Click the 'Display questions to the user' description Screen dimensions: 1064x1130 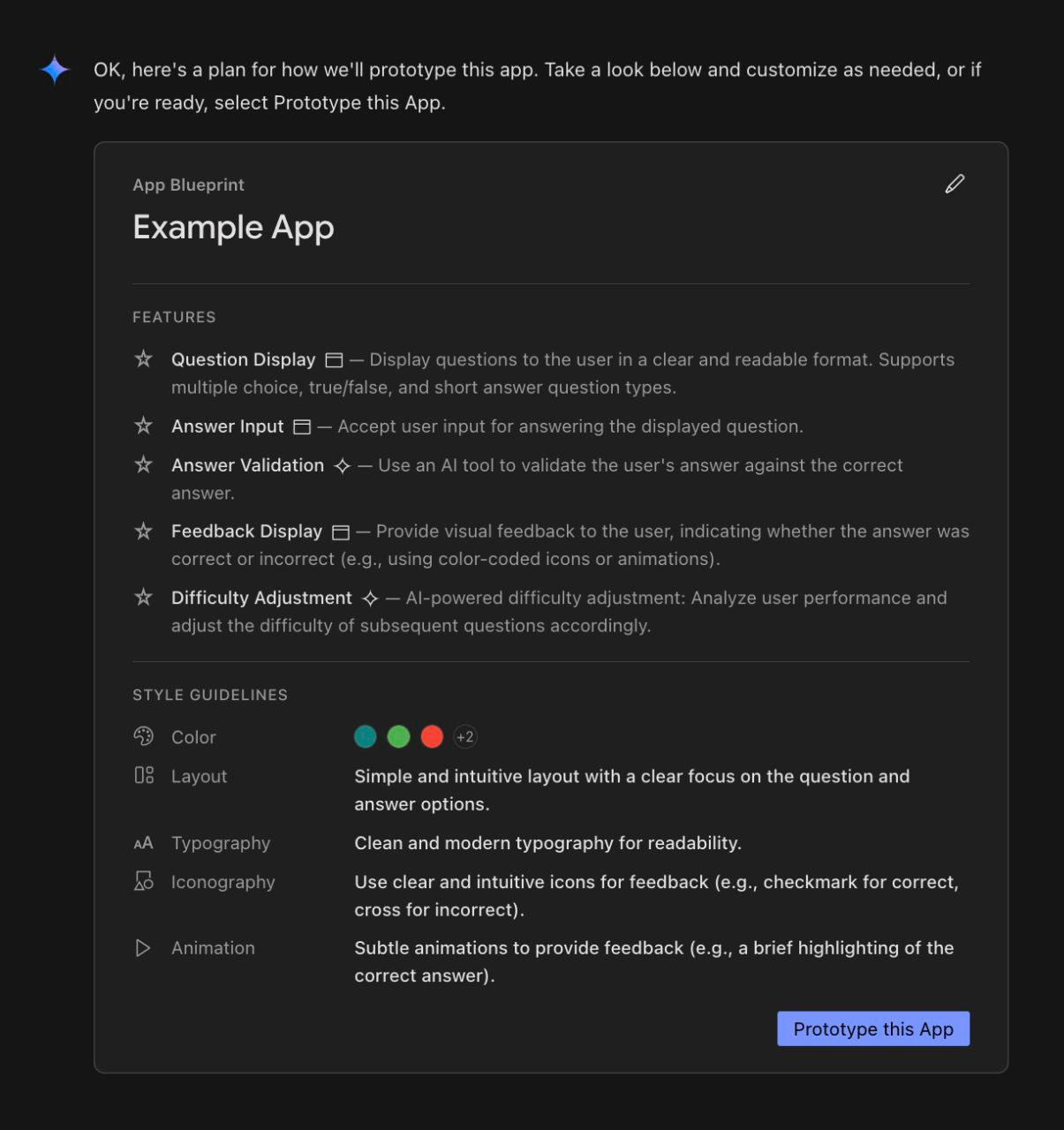[x=562, y=373]
